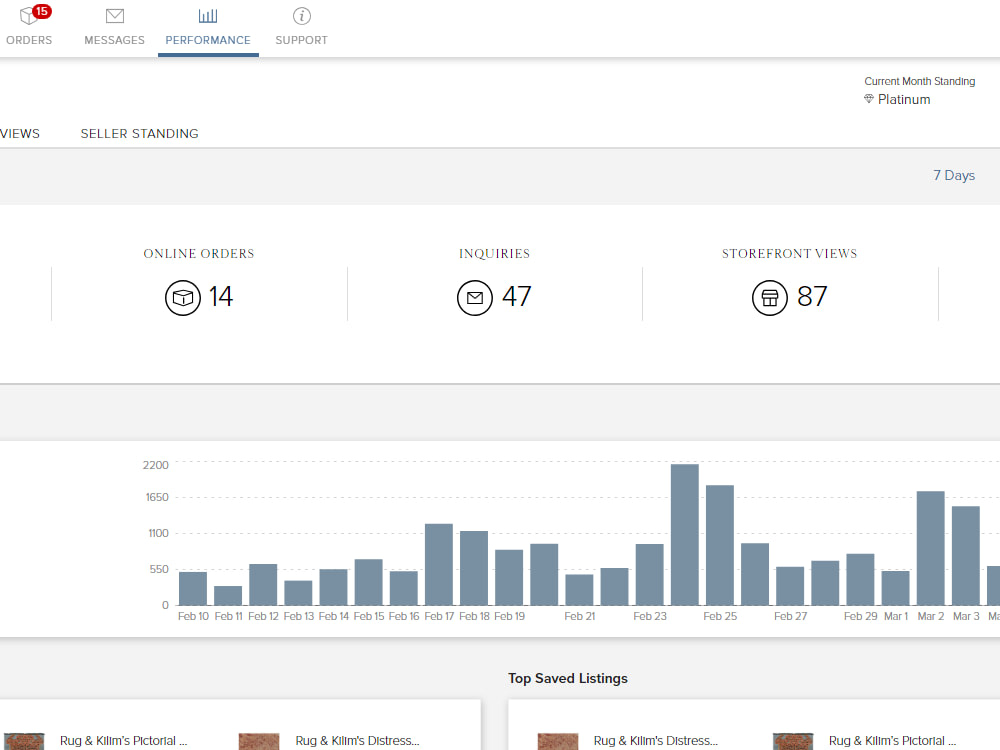The height and width of the screenshot is (750, 1000).
Task: Click the storefront views count 87
Action: (x=812, y=297)
